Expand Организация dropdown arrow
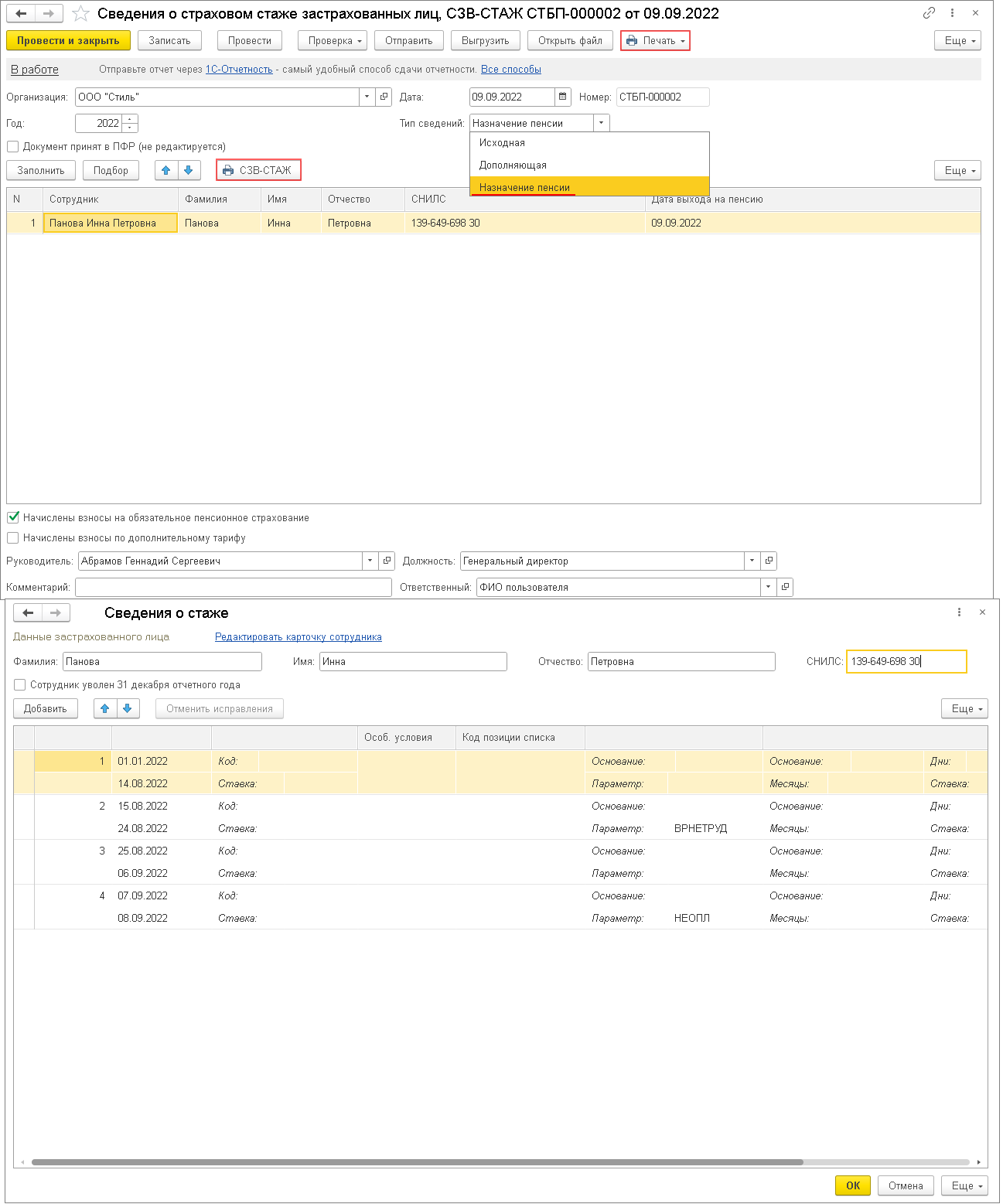Screen dimensions: 1003x1204 click(367, 97)
